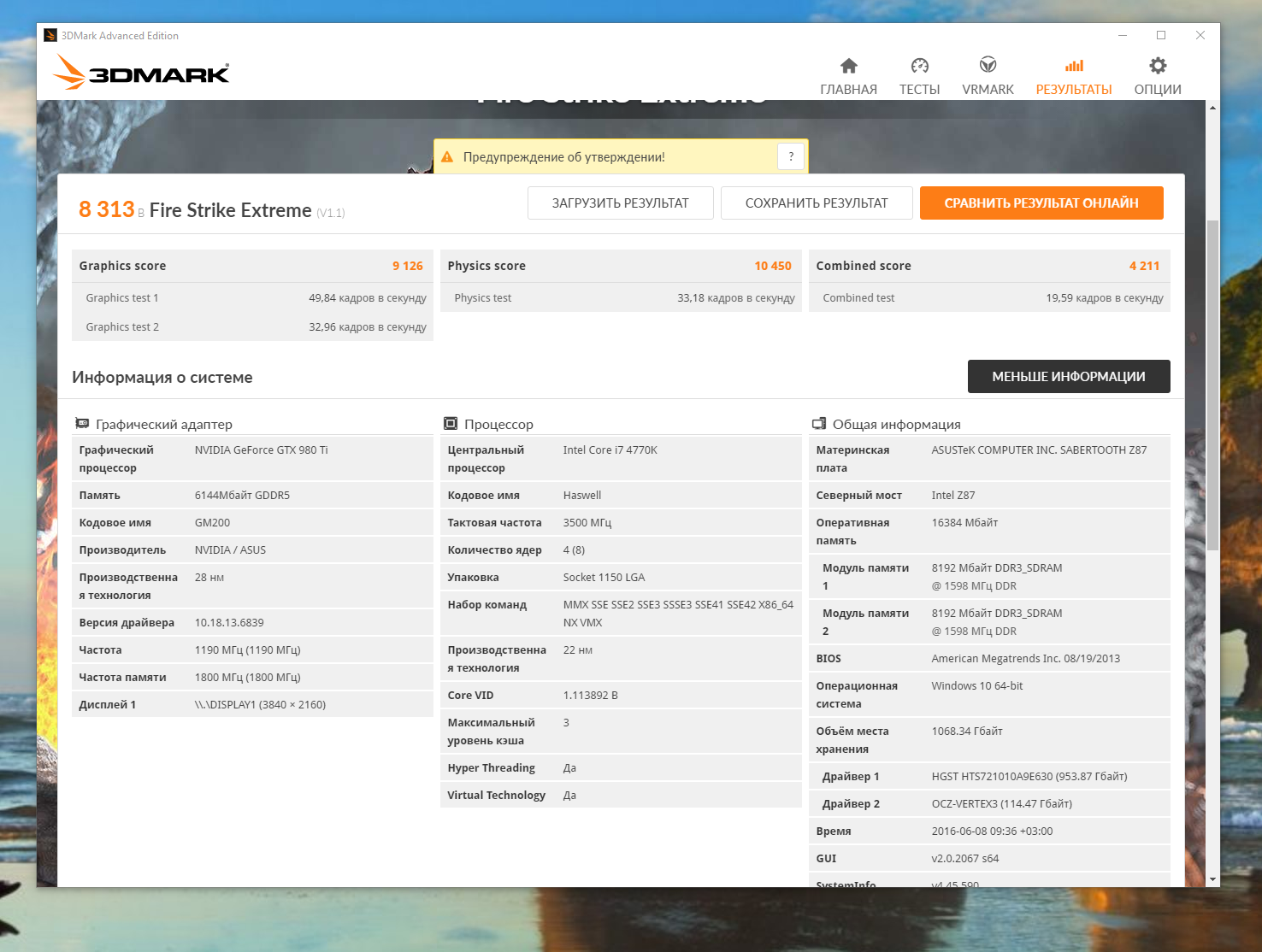Viewport: 1262px width, 952px height.
Task: Click Intel Core i7 4770K text
Action: pyautogui.click(x=610, y=450)
